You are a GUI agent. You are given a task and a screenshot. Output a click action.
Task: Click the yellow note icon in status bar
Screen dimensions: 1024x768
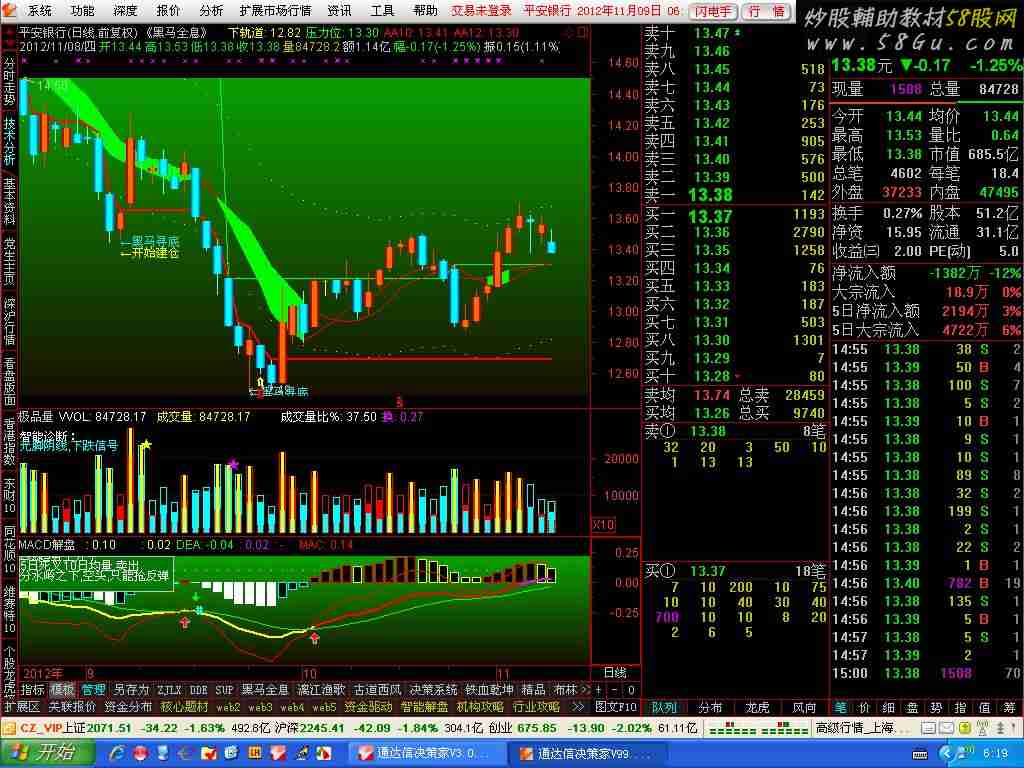point(963,728)
